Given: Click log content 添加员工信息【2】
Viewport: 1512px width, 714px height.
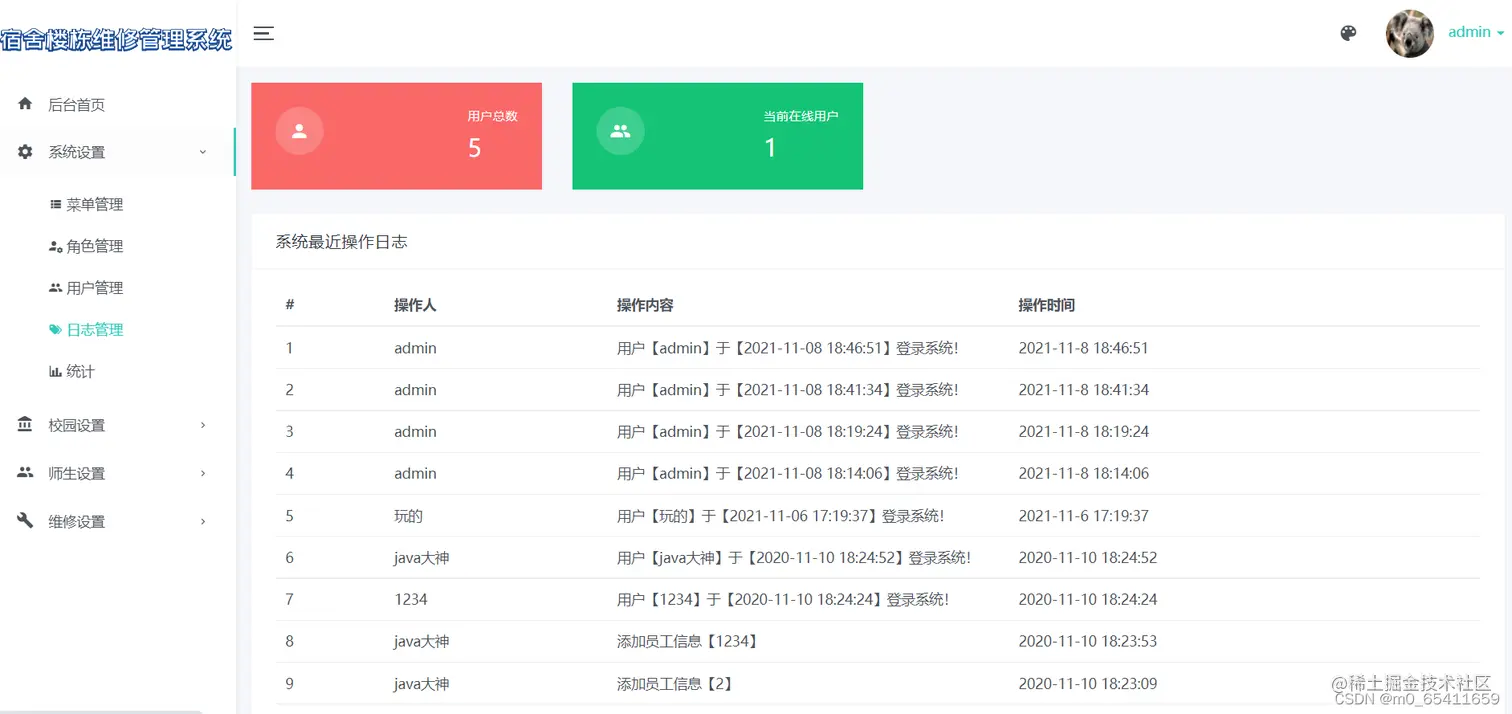Looking at the screenshot, I should coord(676,684).
